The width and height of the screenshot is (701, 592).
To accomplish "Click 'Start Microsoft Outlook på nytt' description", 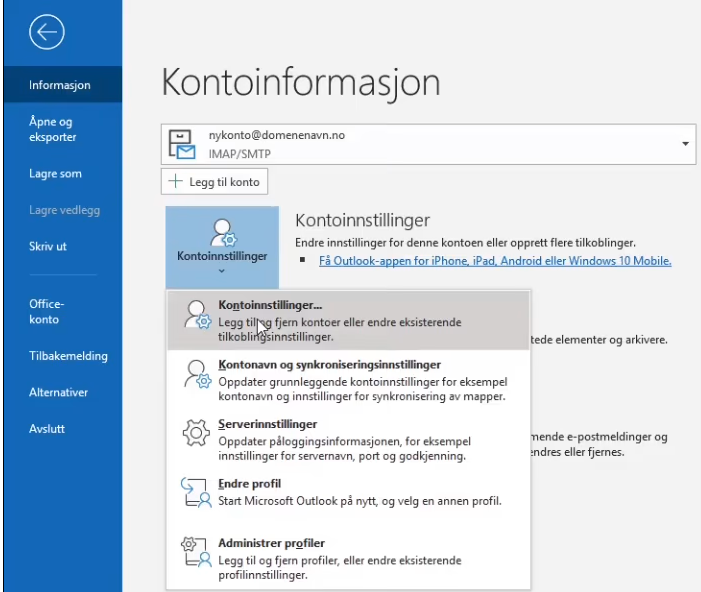I will 360,501.
